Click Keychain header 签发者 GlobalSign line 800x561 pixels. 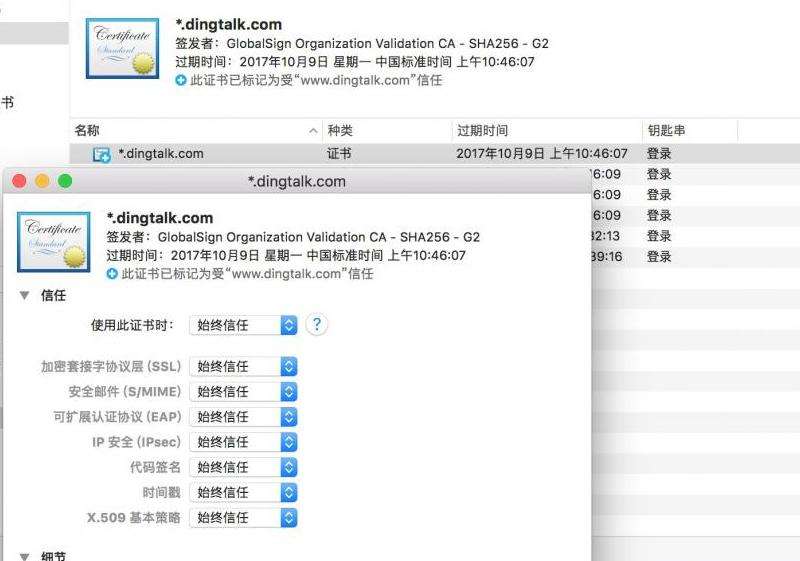pyautogui.click(x=362, y=44)
